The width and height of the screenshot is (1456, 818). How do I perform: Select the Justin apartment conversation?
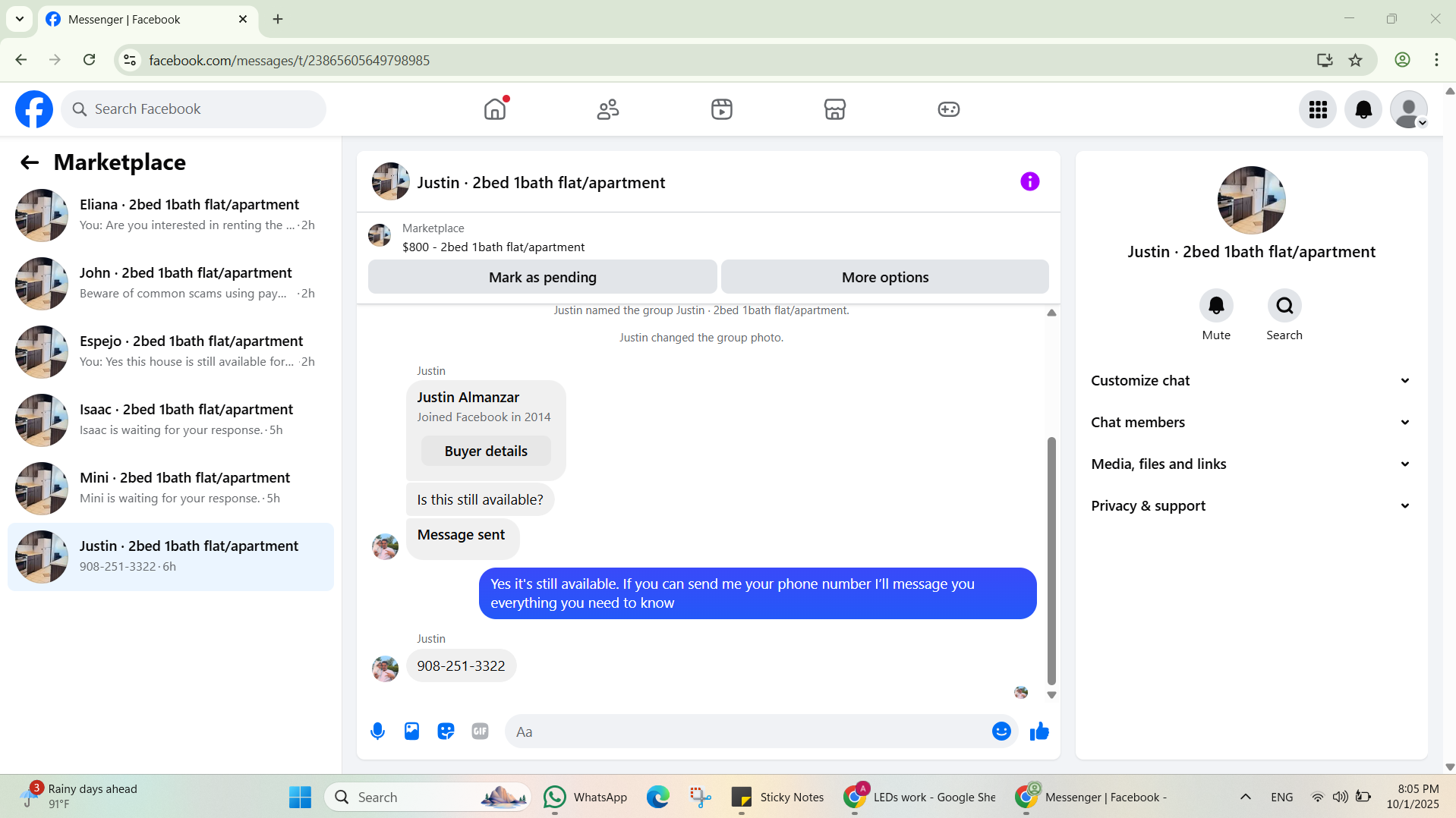(171, 557)
